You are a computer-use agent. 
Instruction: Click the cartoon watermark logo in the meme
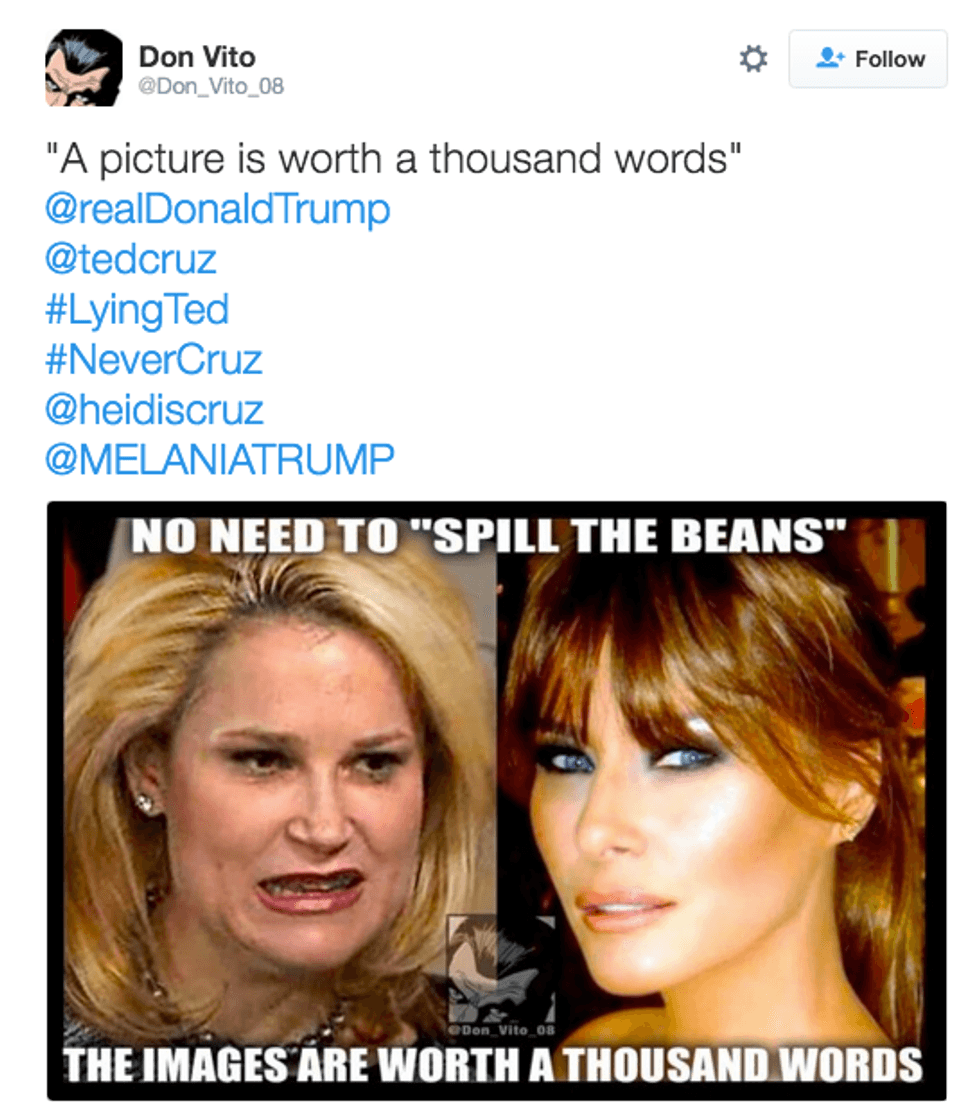click(x=501, y=969)
